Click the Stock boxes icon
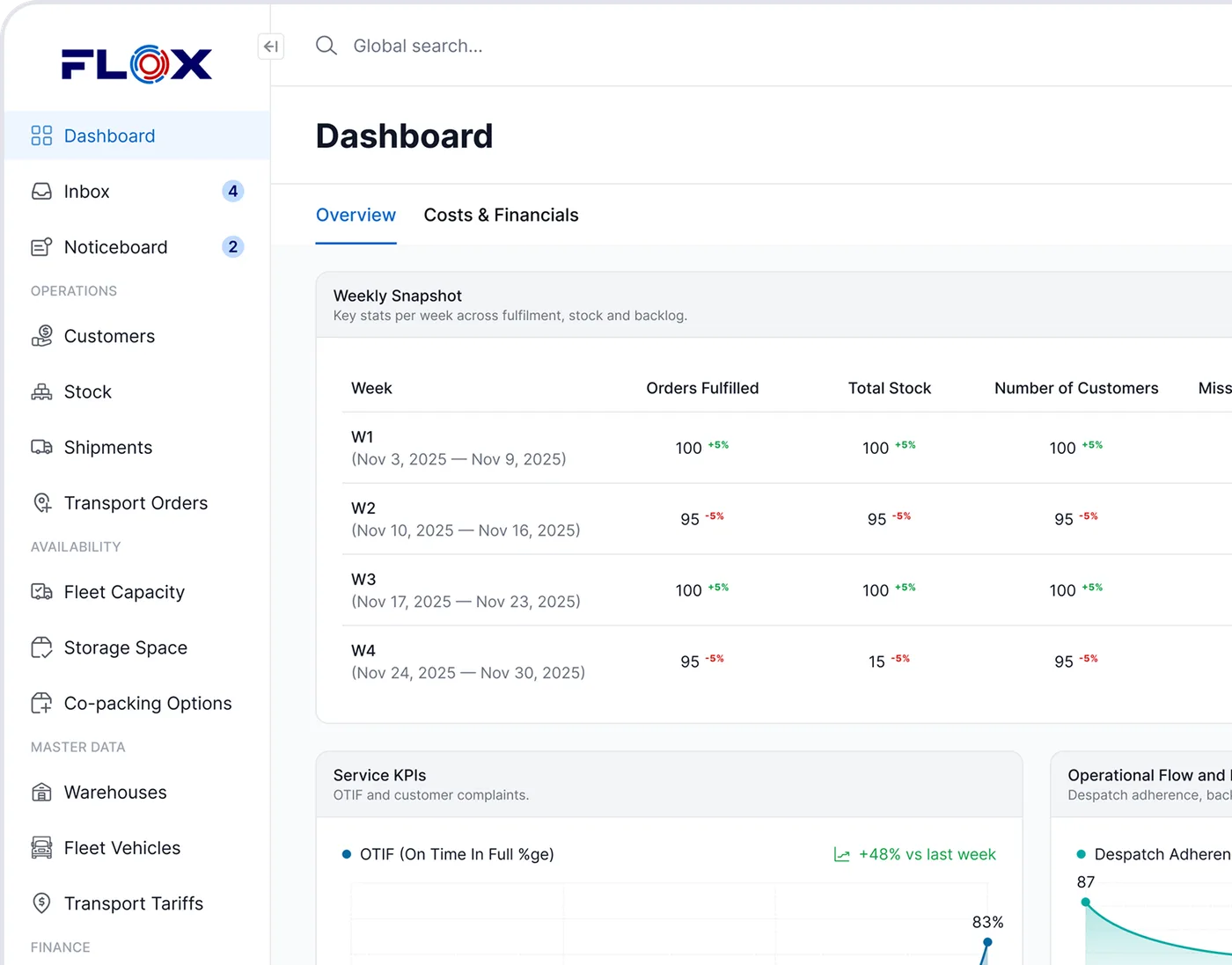1232x965 pixels. click(x=41, y=391)
